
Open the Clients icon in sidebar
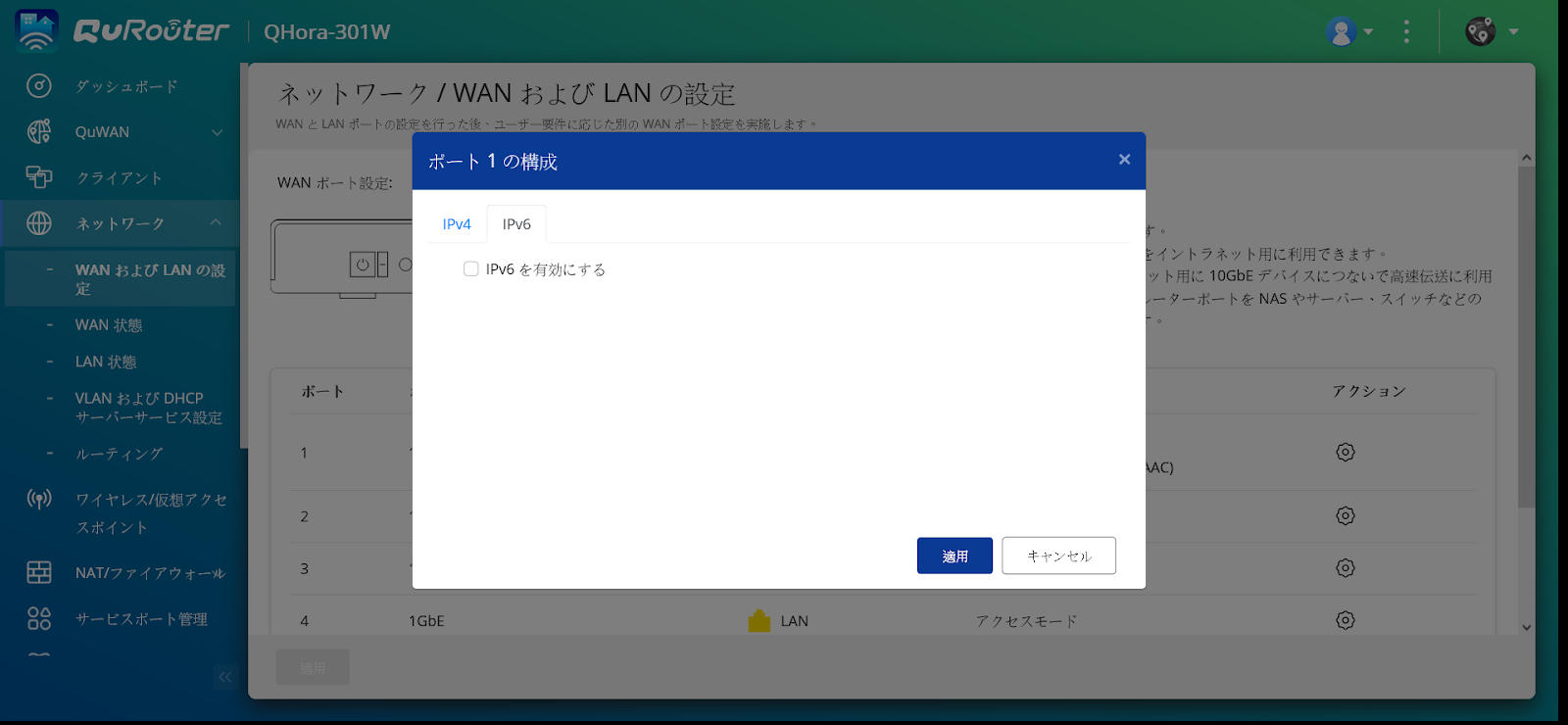38,177
